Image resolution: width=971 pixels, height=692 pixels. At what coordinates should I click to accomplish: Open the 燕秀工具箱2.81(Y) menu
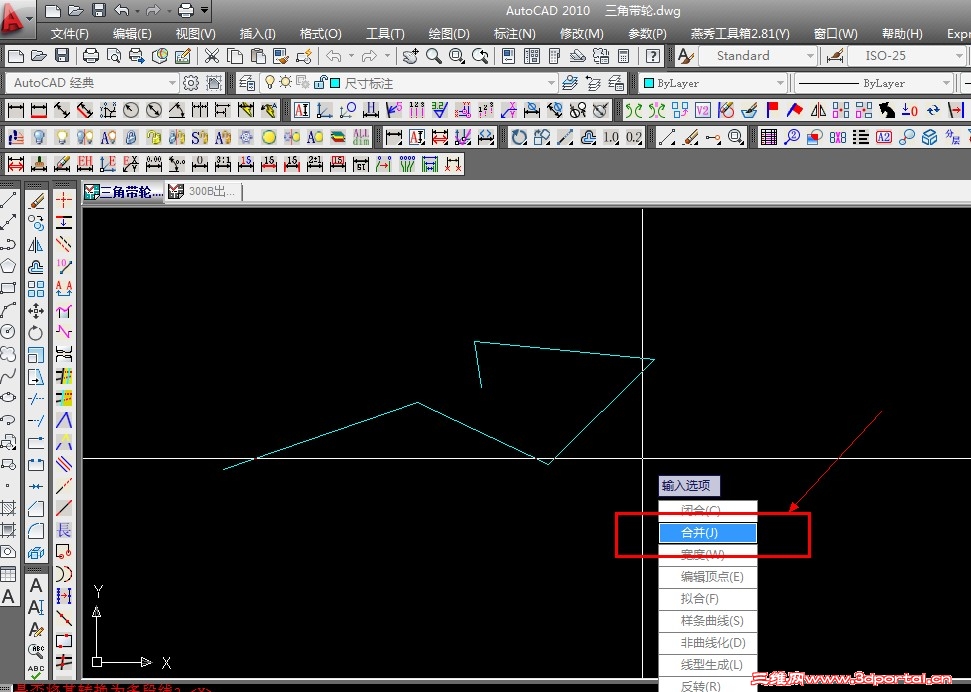point(740,33)
